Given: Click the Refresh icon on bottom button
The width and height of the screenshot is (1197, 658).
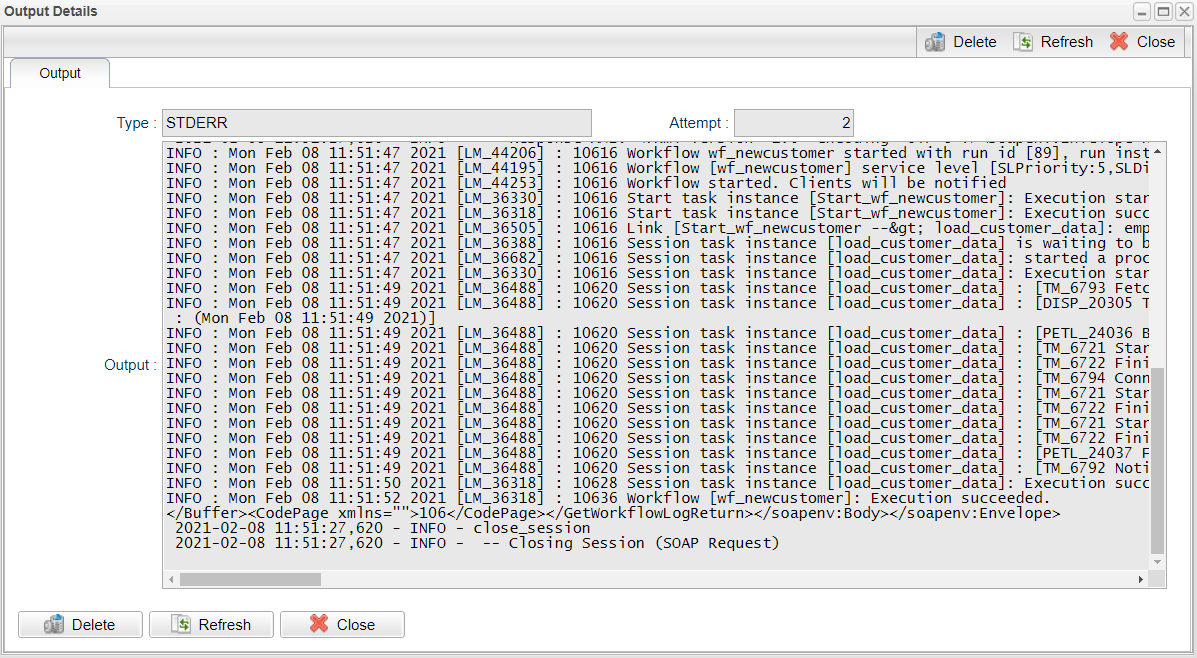Looking at the screenshot, I should click(x=181, y=624).
